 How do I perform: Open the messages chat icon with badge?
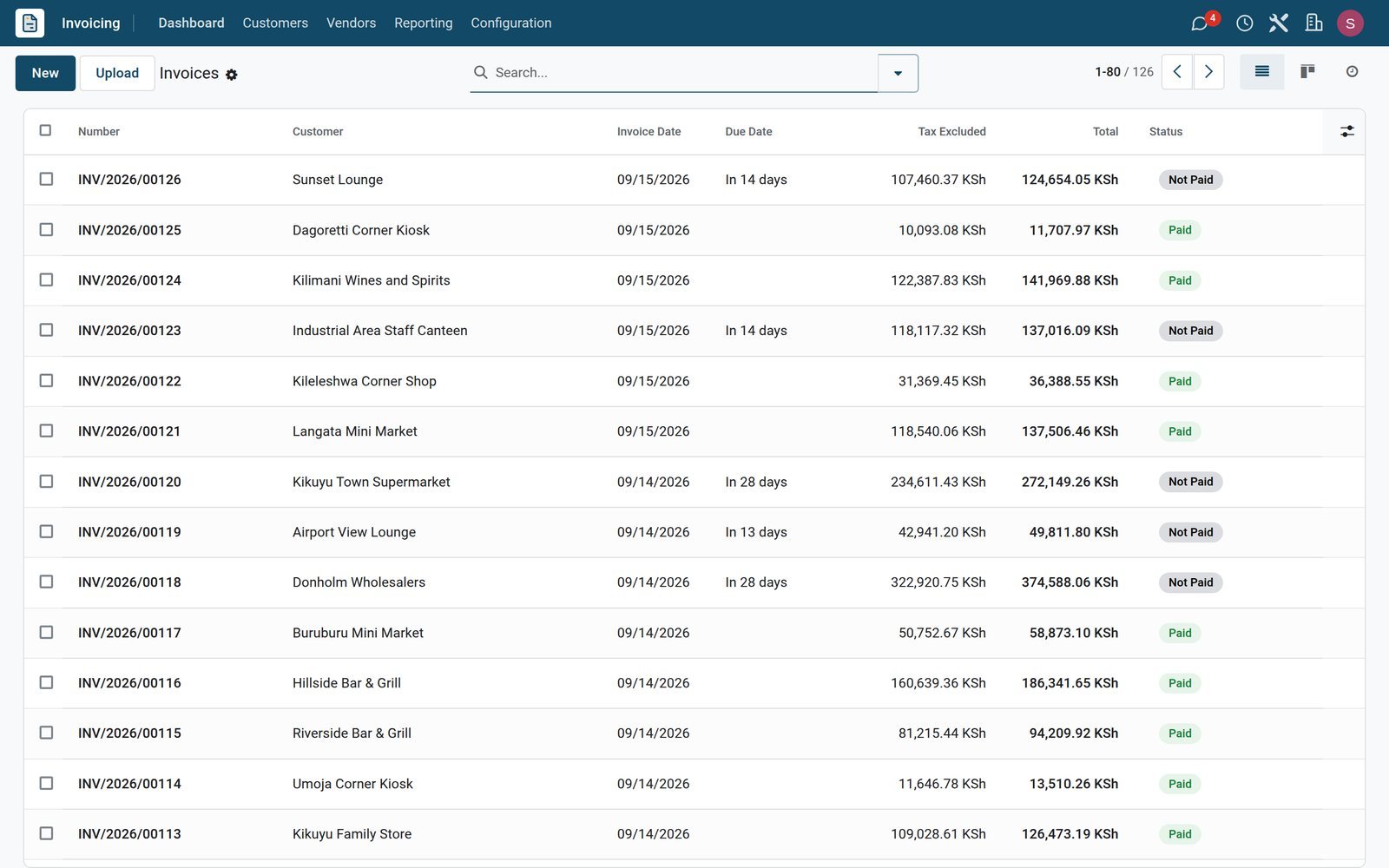point(1201,23)
